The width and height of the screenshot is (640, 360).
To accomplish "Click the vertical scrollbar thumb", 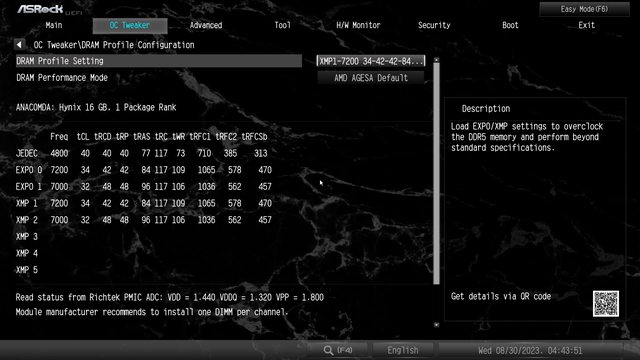I will click(x=436, y=173).
